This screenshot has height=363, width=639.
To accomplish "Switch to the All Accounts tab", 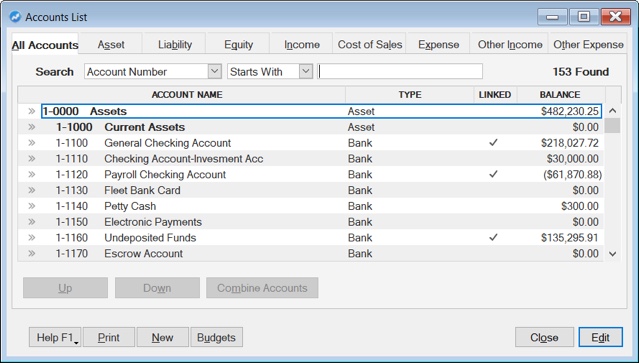I will (x=45, y=45).
